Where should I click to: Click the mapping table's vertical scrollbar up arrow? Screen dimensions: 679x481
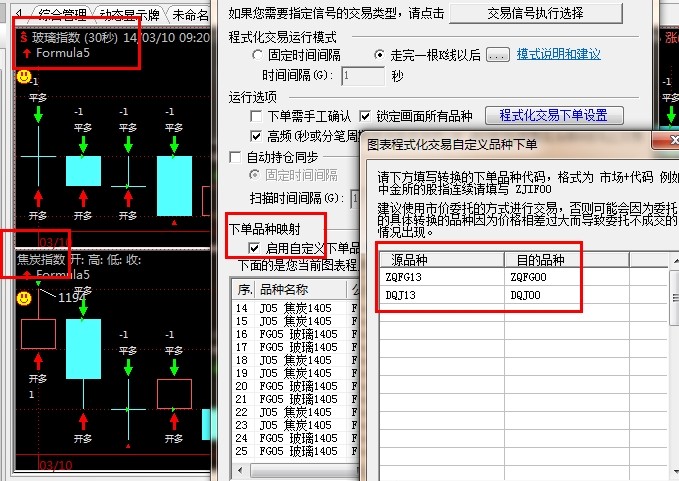tap(675, 261)
